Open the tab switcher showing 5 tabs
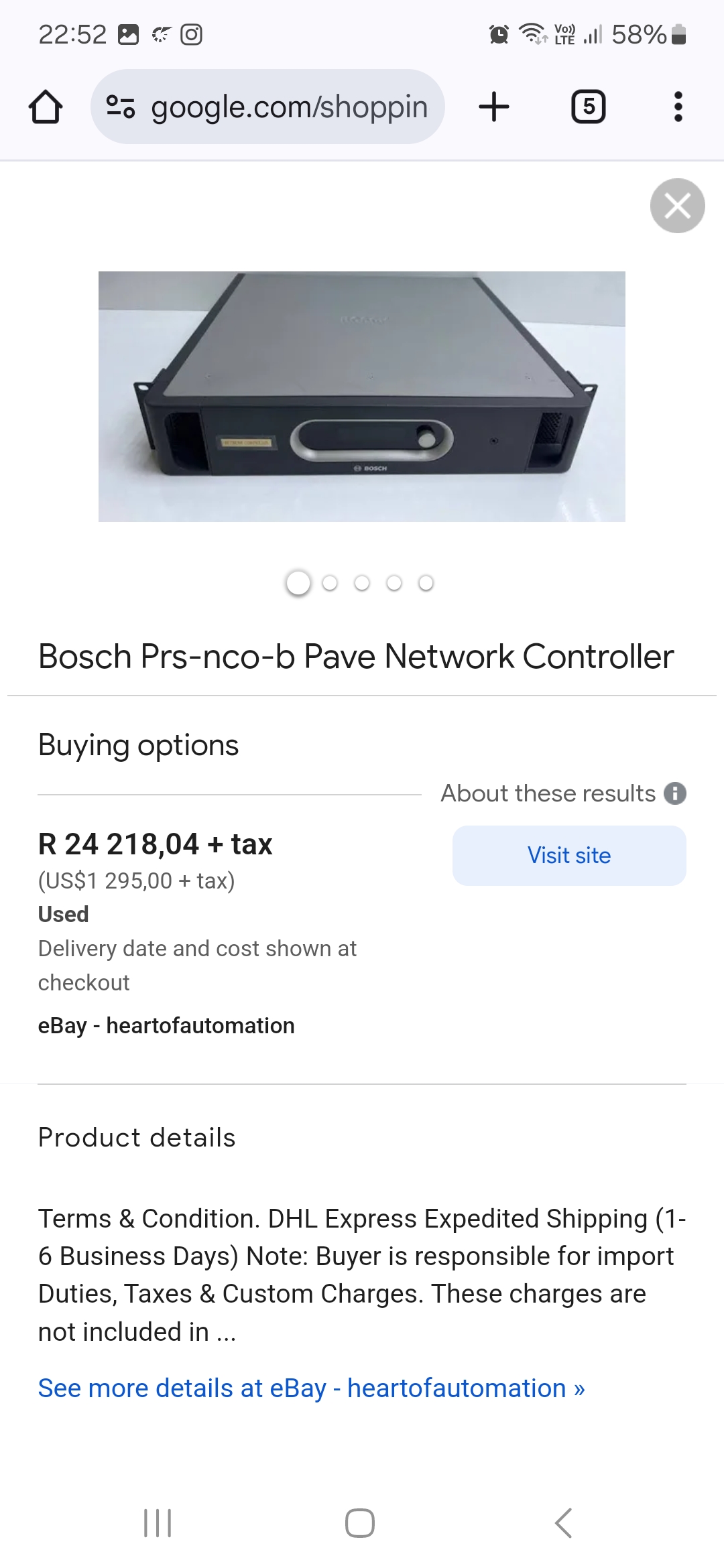 [588, 107]
